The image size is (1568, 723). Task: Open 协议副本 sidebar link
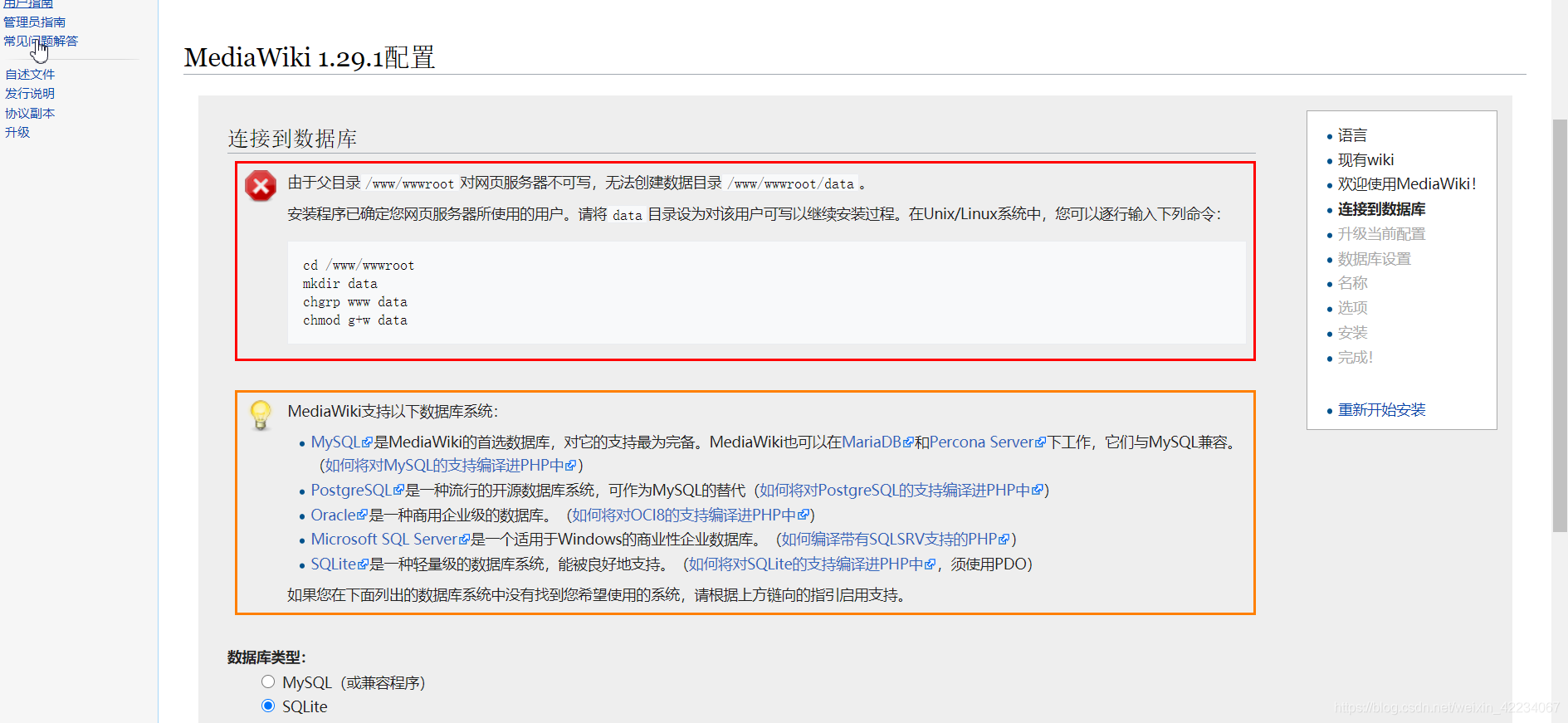coord(30,113)
